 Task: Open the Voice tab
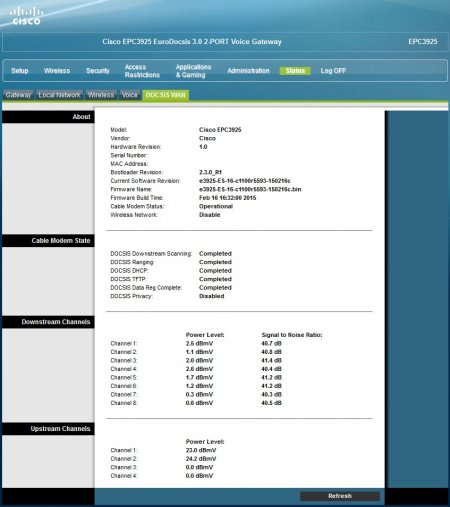130,95
